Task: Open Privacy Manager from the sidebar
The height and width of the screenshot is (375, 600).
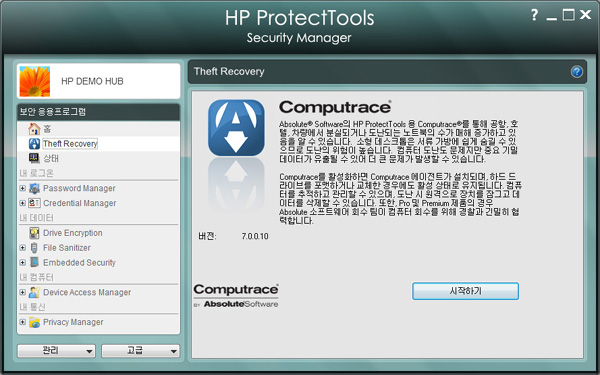Action: [73, 322]
